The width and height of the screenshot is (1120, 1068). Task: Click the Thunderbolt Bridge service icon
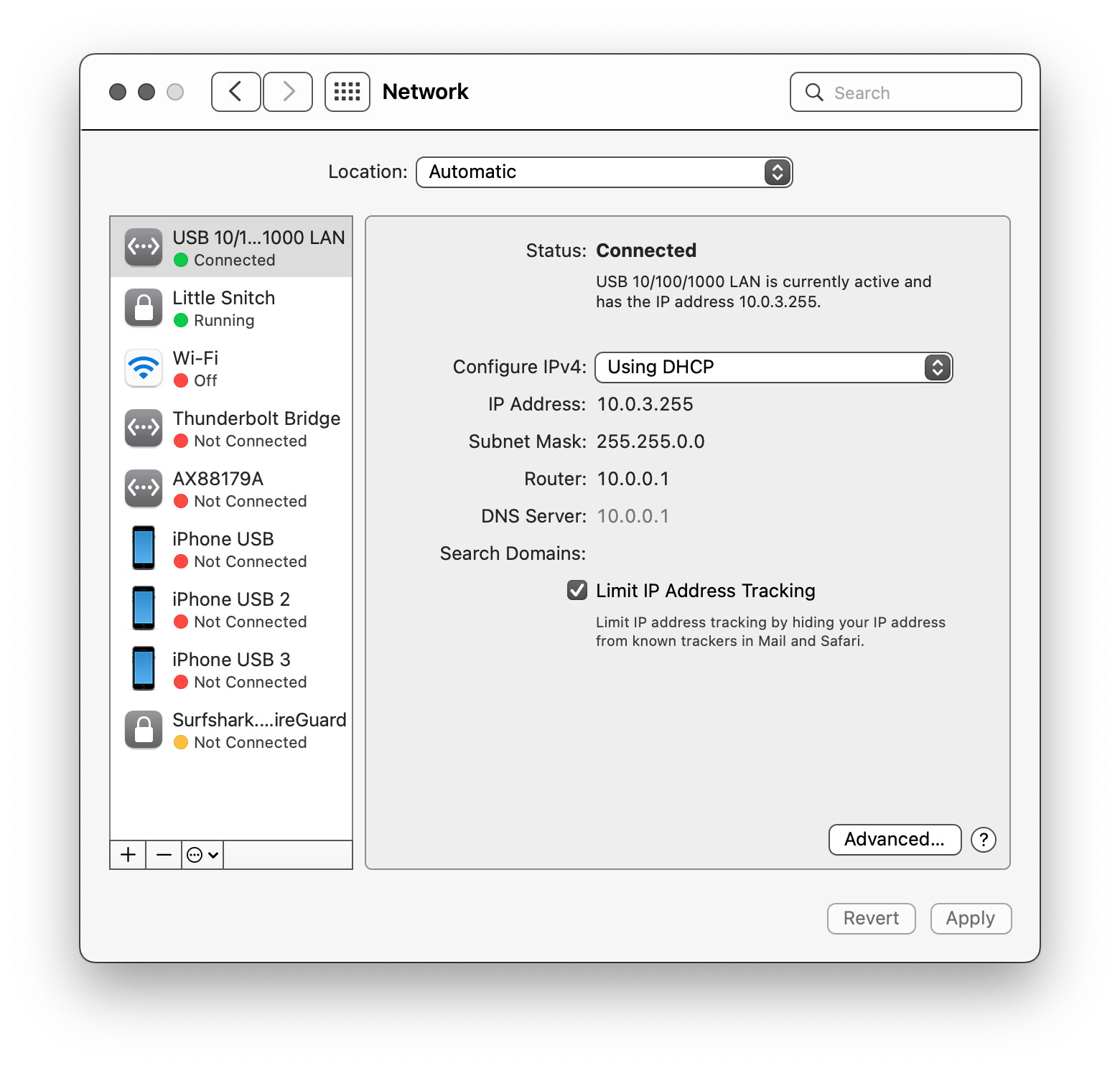(x=144, y=428)
